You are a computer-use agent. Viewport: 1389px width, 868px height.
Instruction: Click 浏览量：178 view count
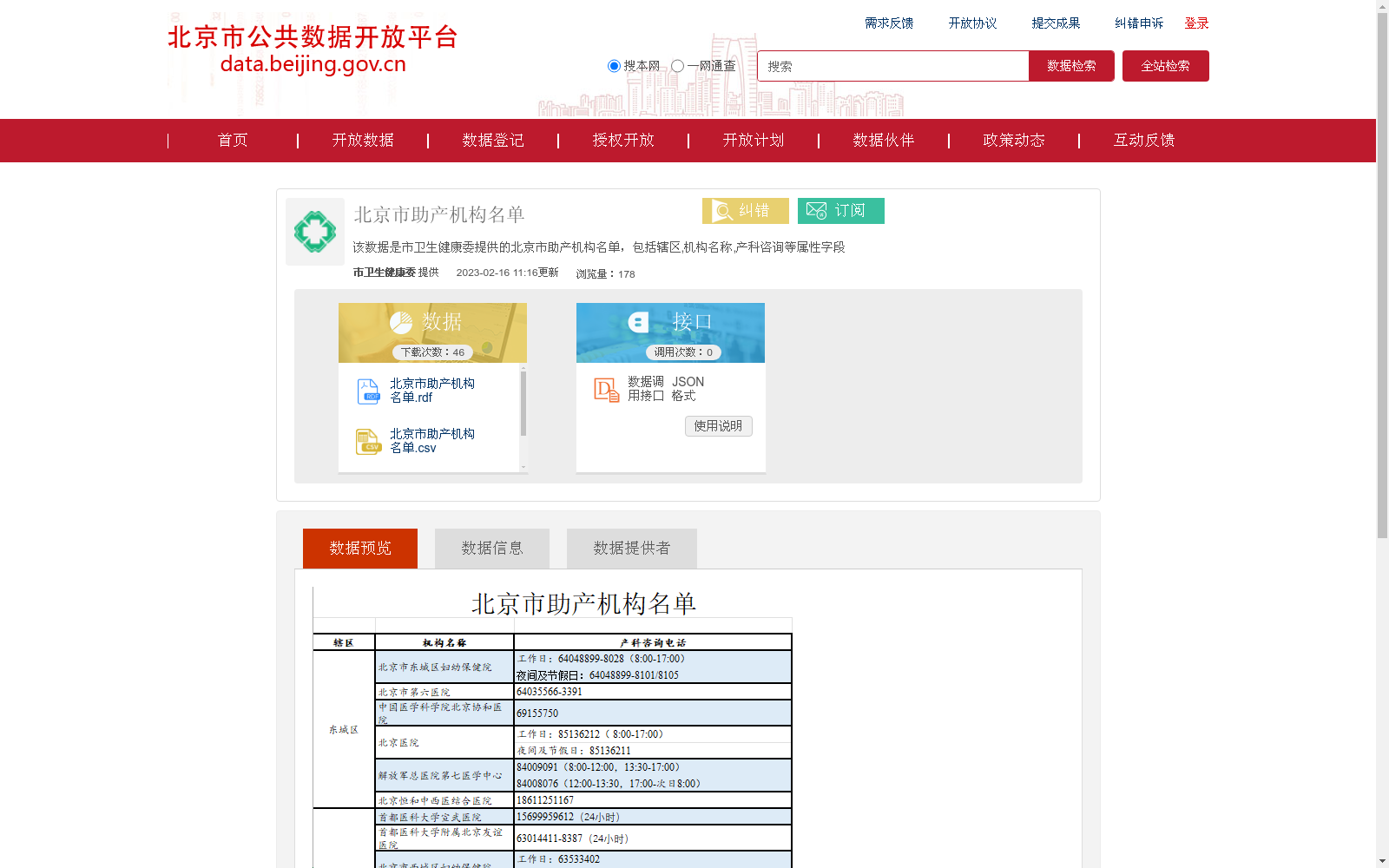(x=606, y=274)
